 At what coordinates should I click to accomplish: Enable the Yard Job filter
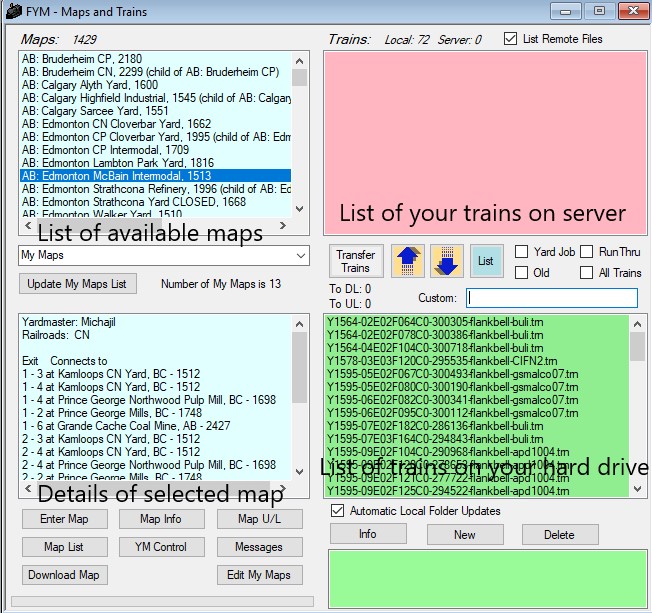[x=521, y=252]
